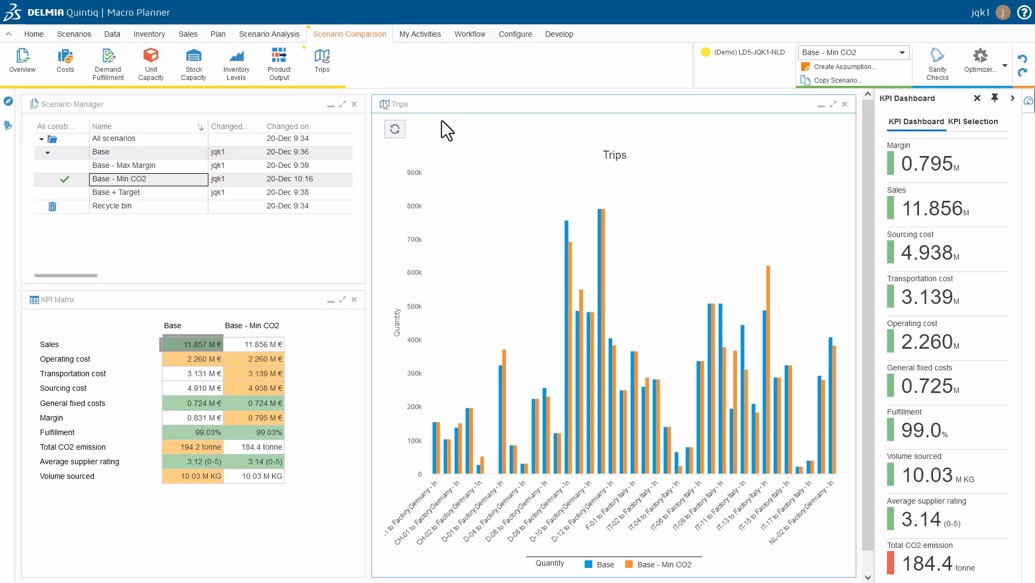Collapse the All scenarios folder
1035x583 pixels.
[x=41, y=139]
